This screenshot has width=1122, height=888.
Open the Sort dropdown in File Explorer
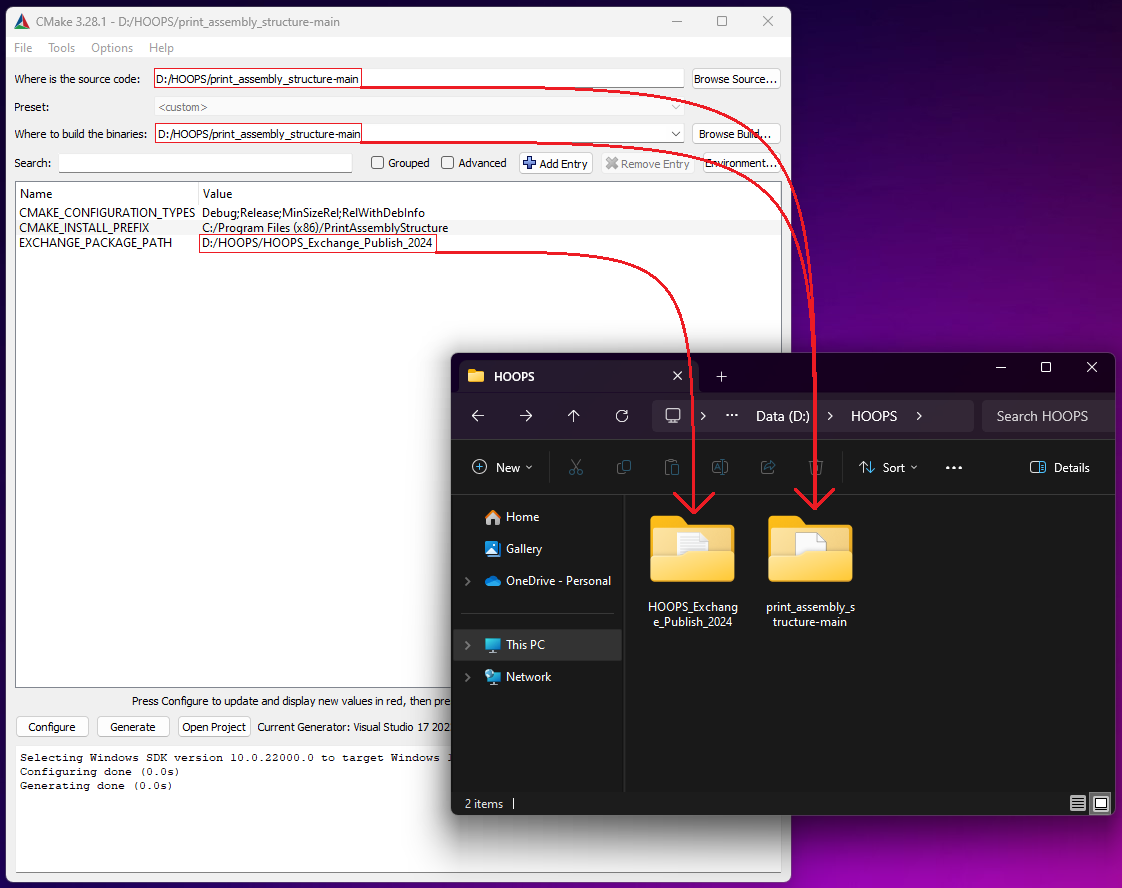click(x=888, y=467)
